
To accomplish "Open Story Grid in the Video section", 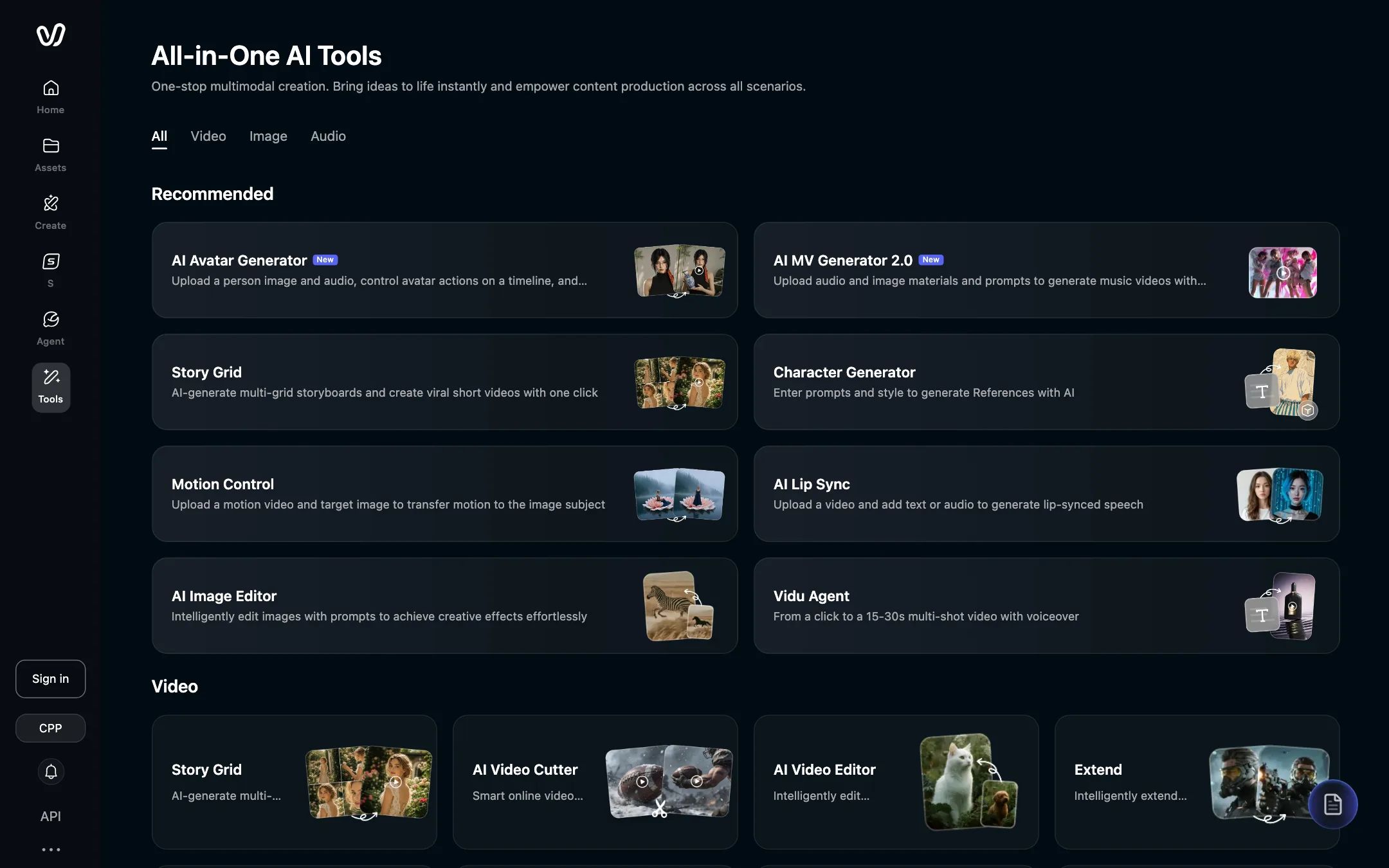I will [294, 782].
